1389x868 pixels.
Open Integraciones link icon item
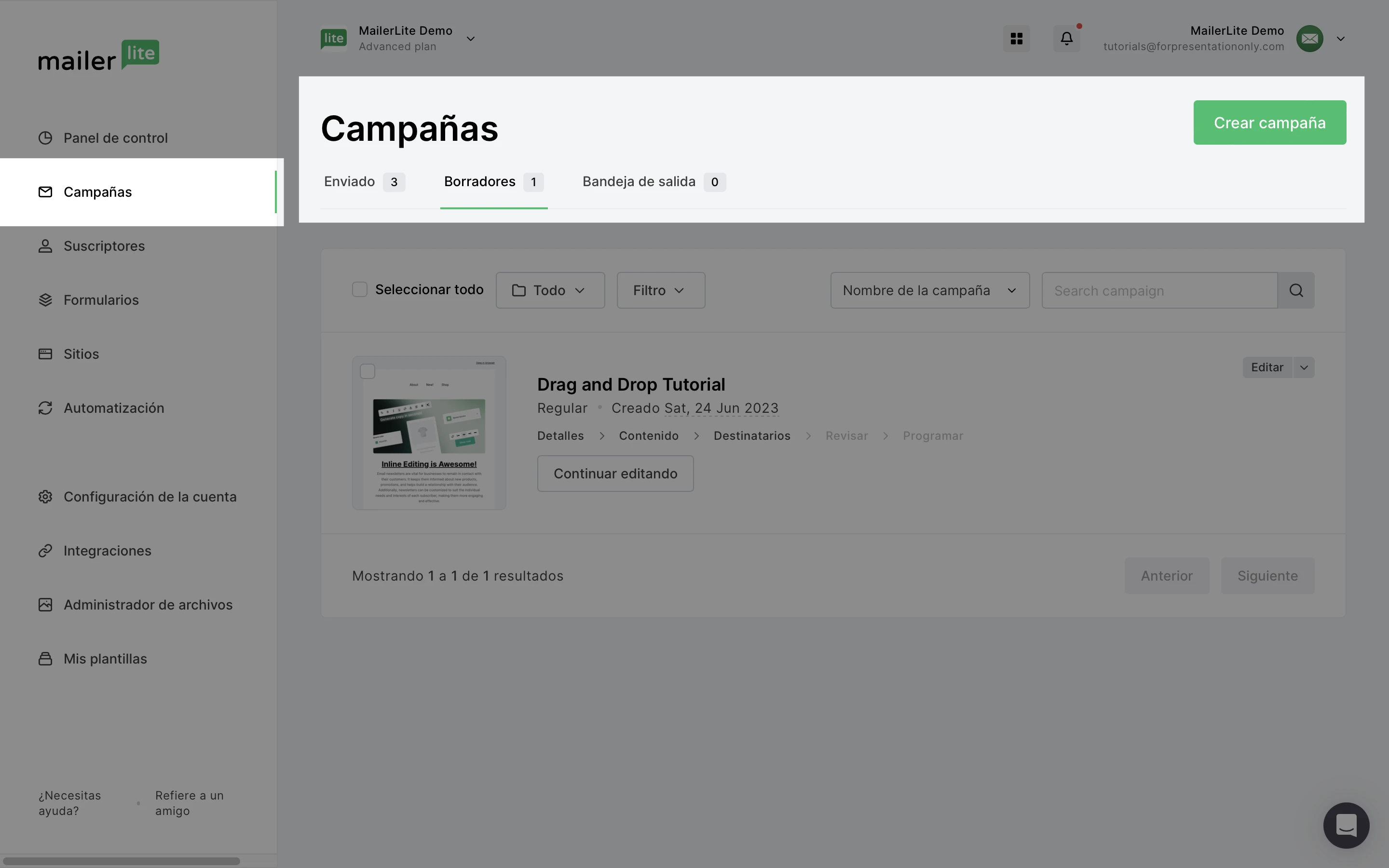[x=107, y=551]
